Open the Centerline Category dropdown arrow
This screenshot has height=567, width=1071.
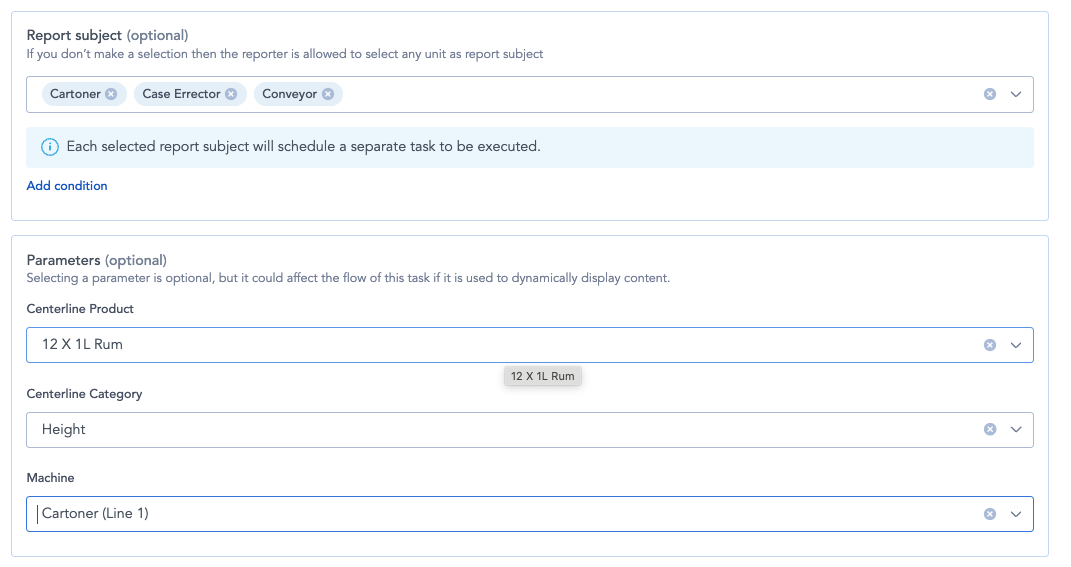click(x=1016, y=429)
